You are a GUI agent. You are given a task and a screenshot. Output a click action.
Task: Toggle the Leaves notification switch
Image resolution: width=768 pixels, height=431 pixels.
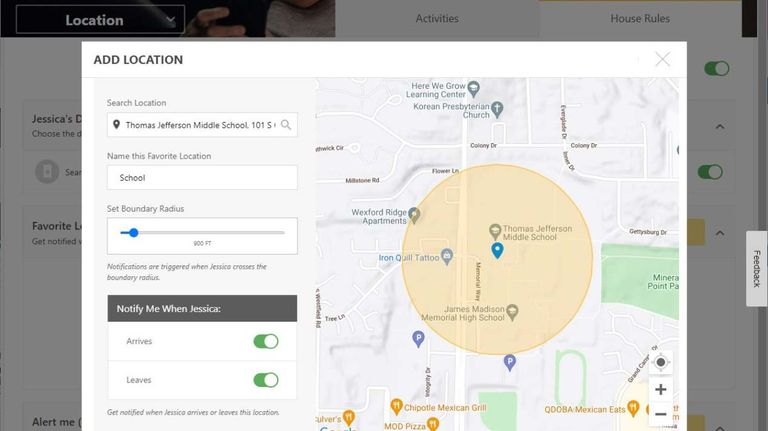pyautogui.click(x=265, y=380)
